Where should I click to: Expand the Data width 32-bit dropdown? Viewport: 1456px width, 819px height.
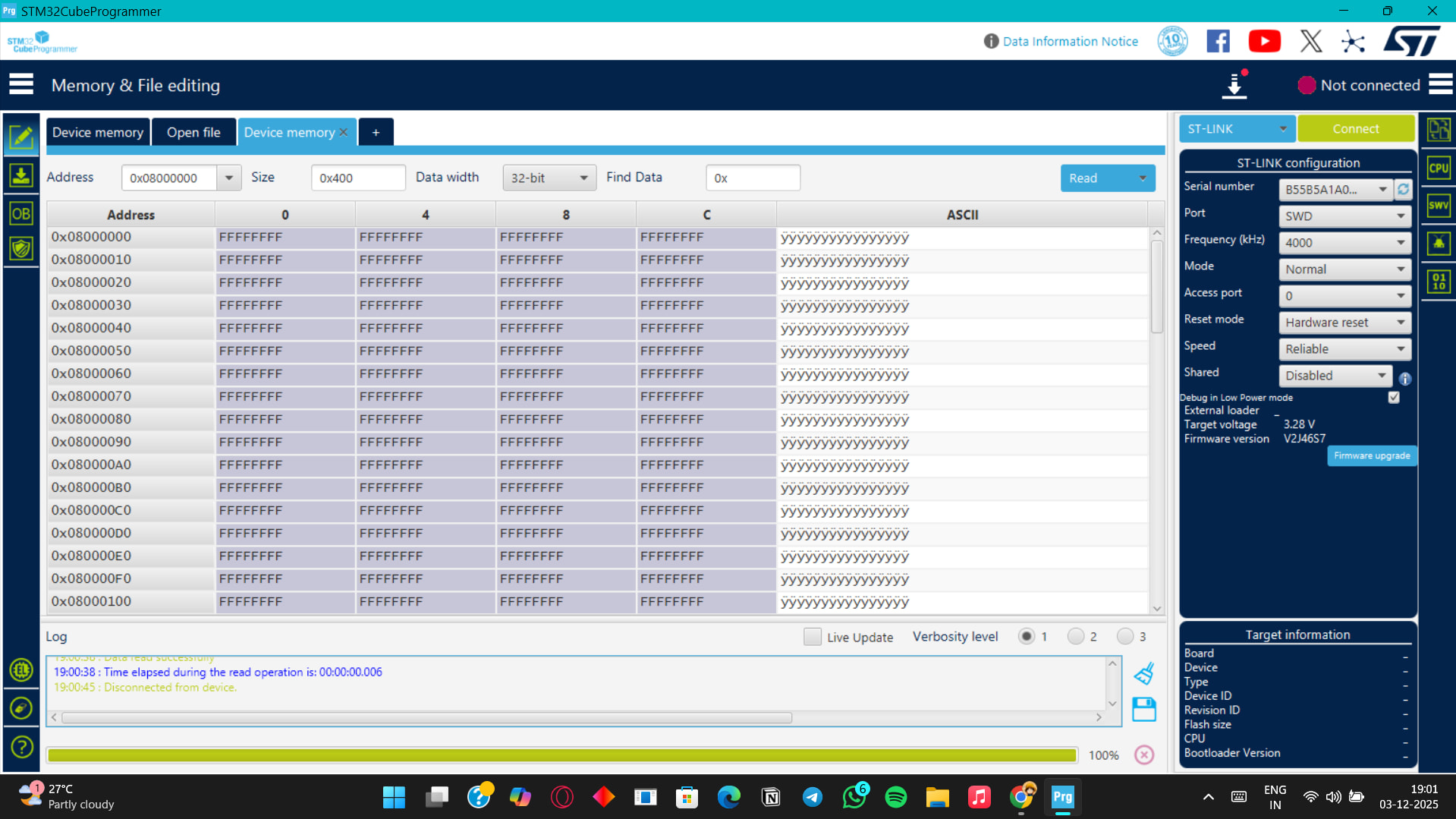pyautogui.click(x=549, y=178)
